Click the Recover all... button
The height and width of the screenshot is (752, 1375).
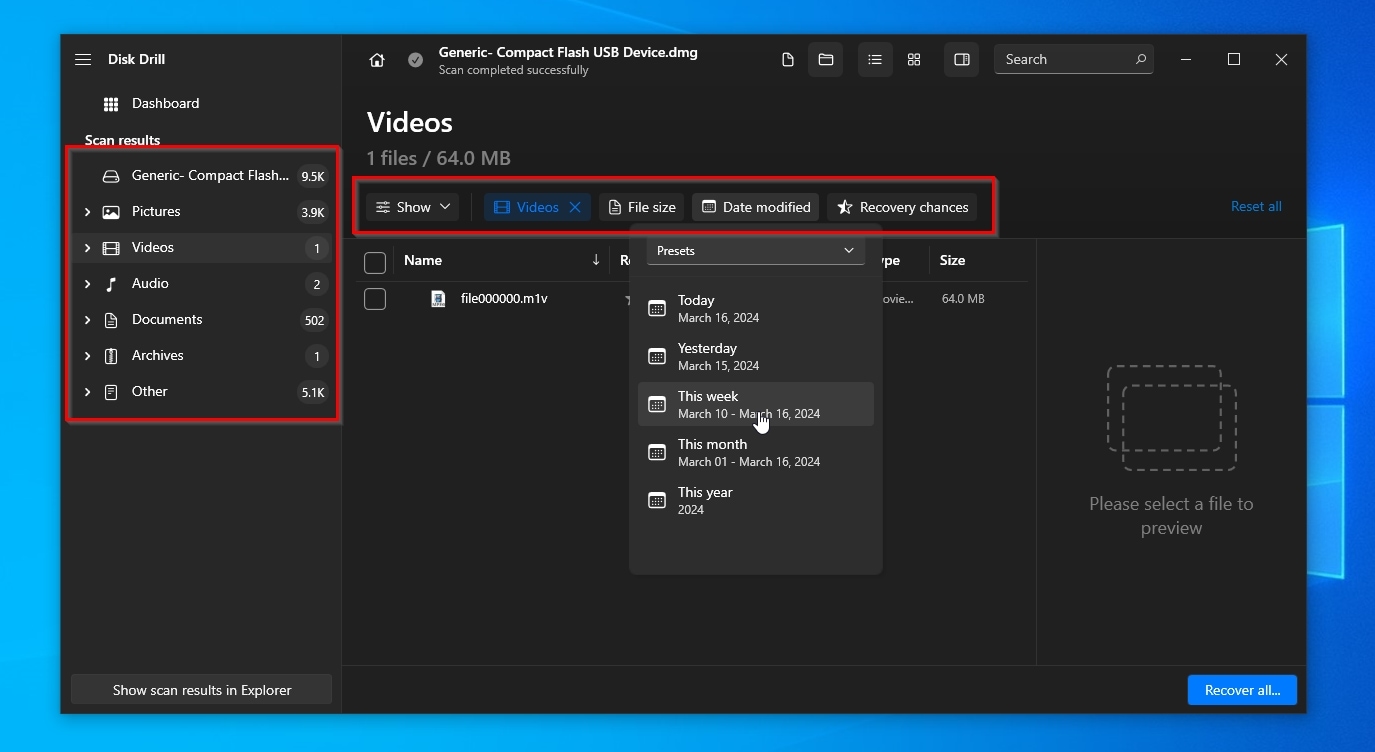[1242, 690]
